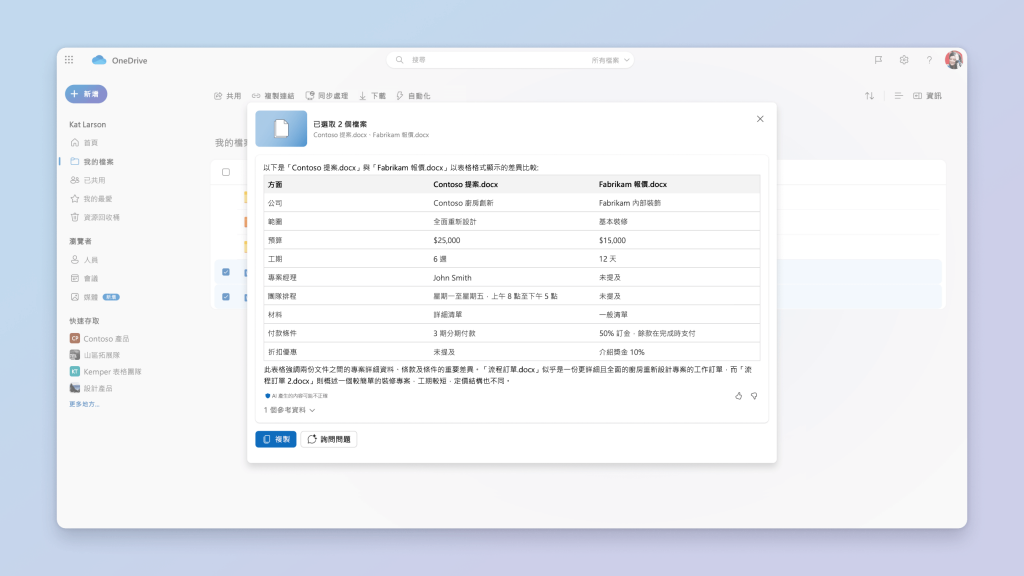Click the Contoso 提案.docx column header
The image size is (1024, 576).
click(x=466, y=184)
